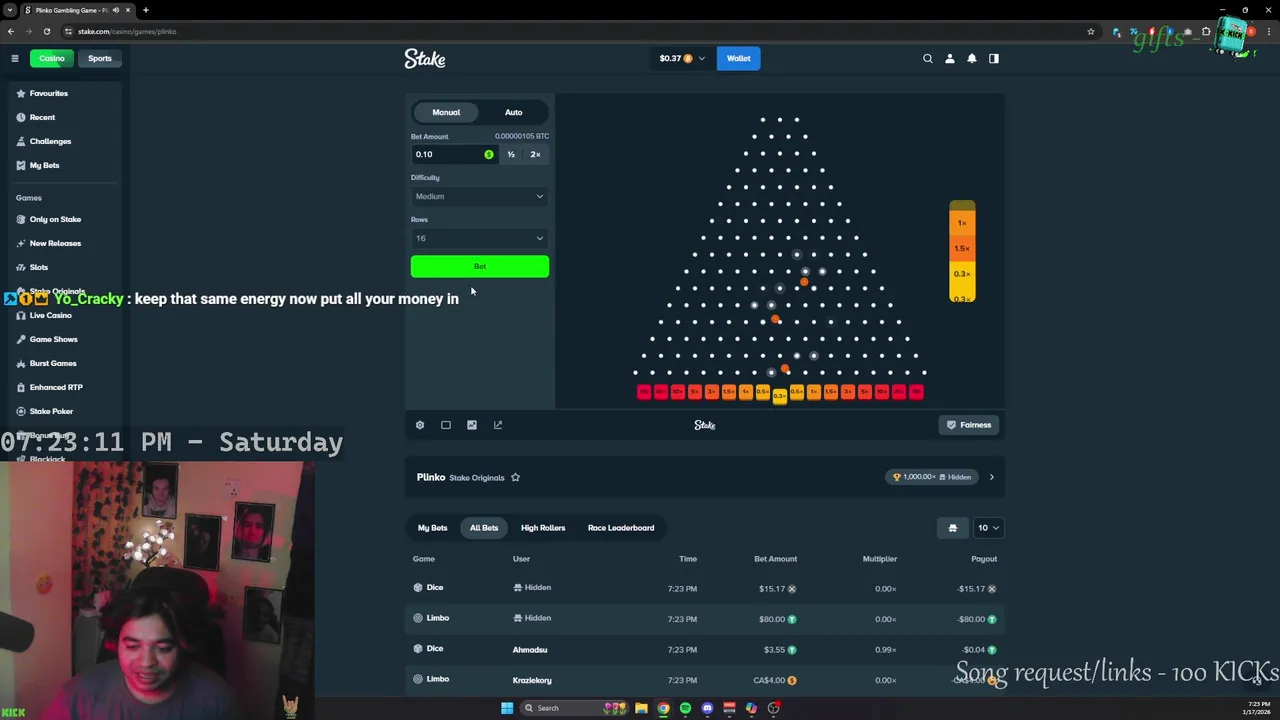Expand the Plinko game info chevron

pyautogui.click(x=991, y=477)
